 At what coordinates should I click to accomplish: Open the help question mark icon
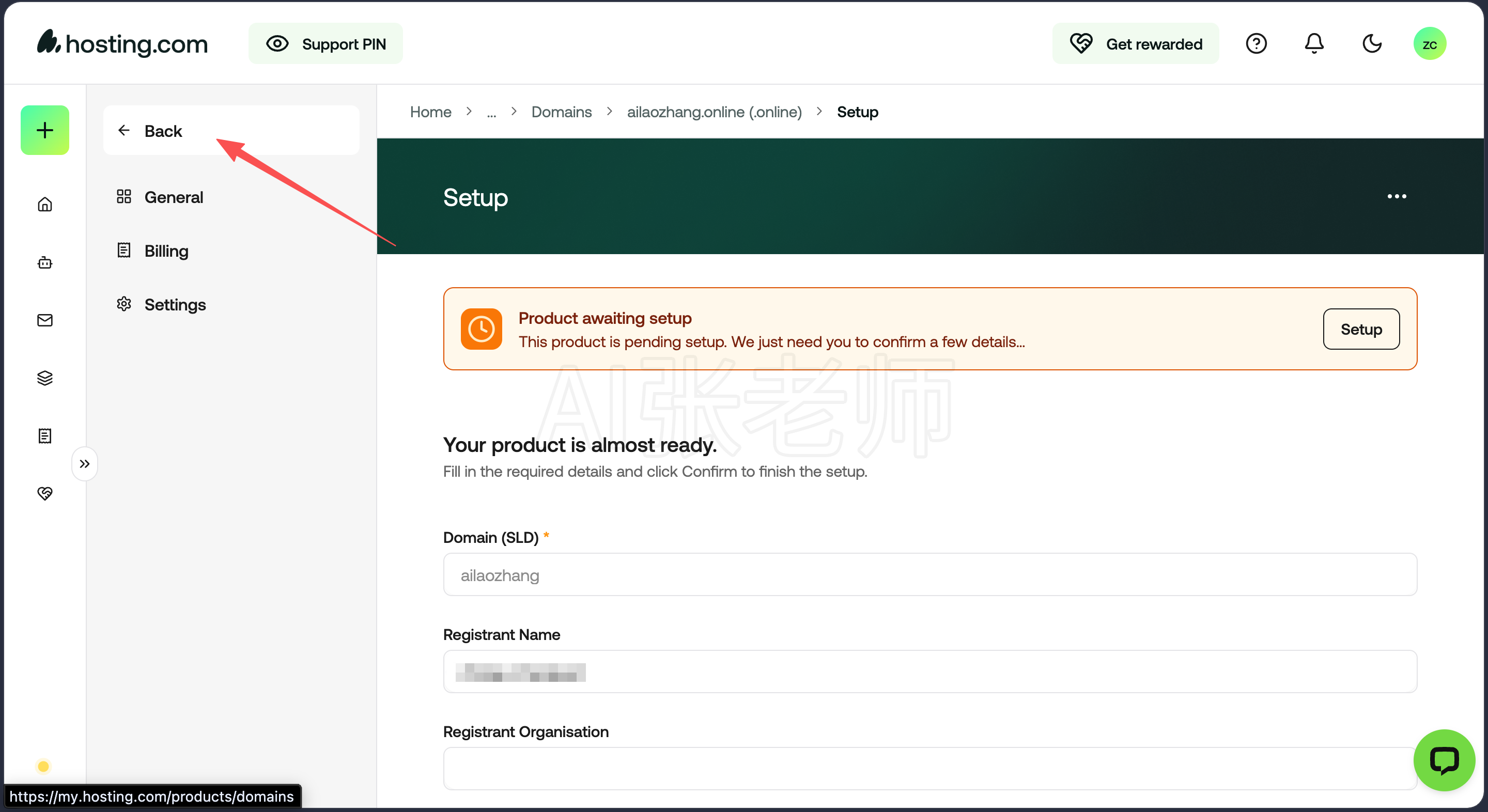pyautogui.click(x=1257, y=44)
